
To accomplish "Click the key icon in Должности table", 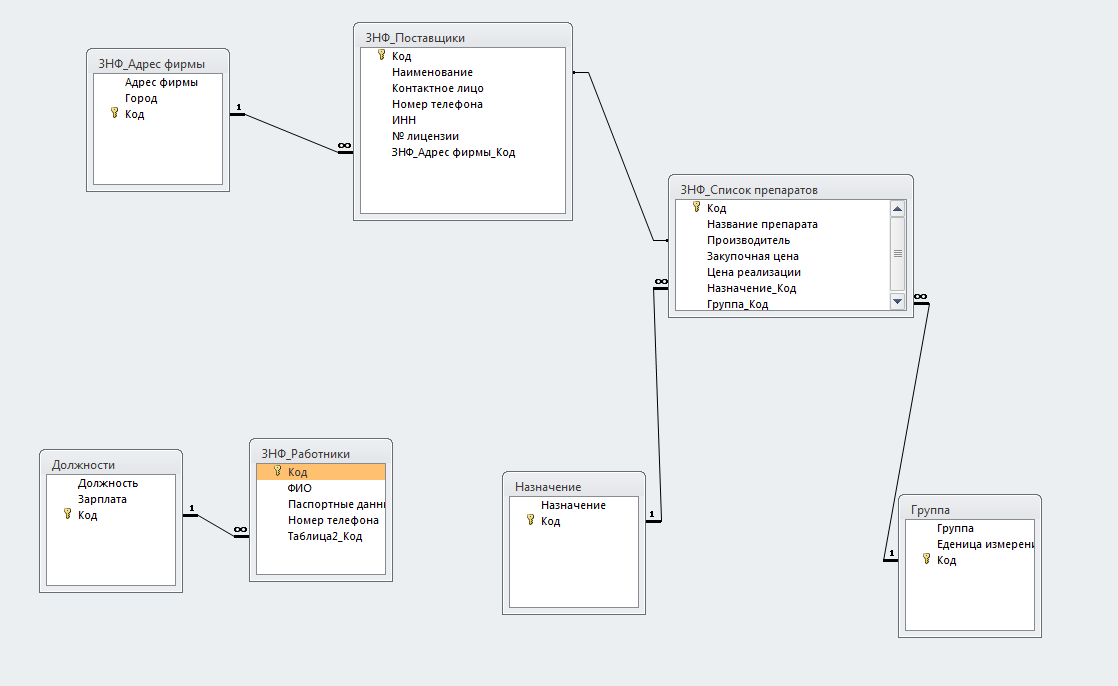I will pyautogui.click(x=67, y=513).
